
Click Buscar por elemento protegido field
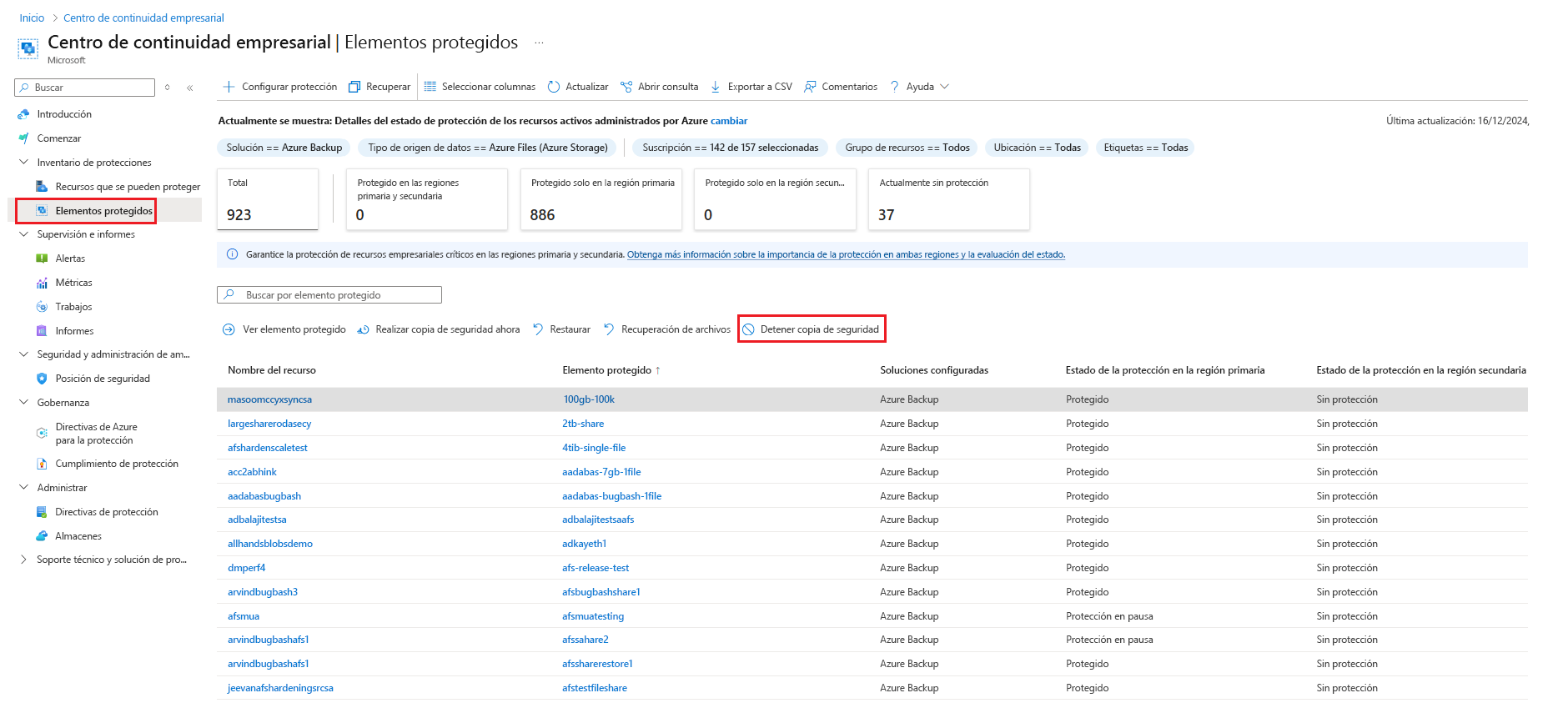pos(329,295)
